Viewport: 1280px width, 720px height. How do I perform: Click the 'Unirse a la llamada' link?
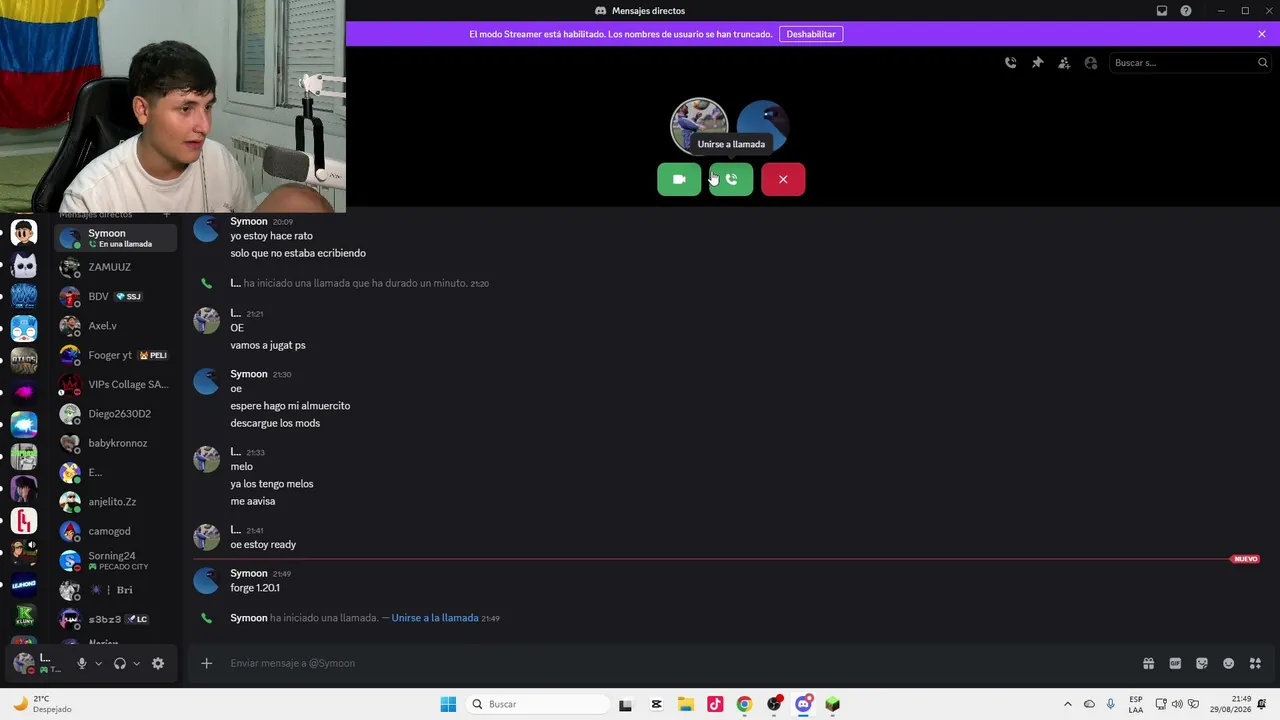click(435, 618)
